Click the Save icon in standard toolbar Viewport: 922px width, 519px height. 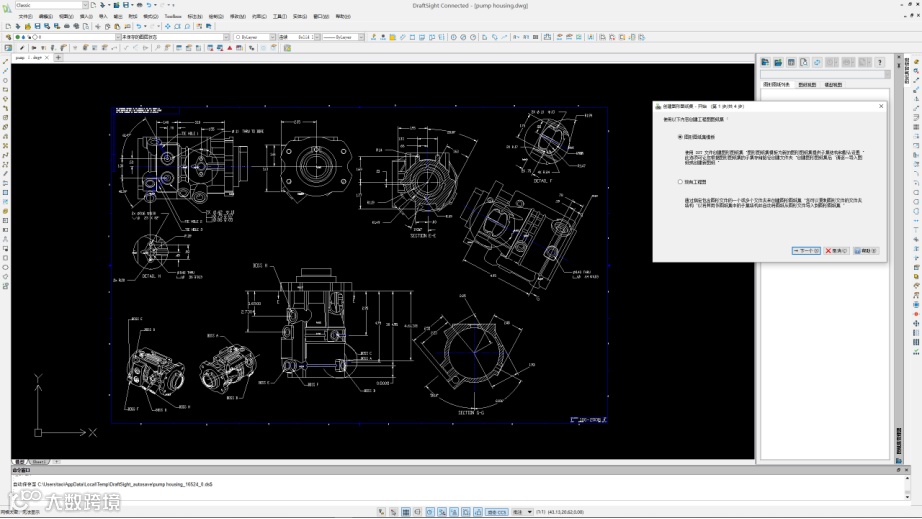[x=37, y=26]
